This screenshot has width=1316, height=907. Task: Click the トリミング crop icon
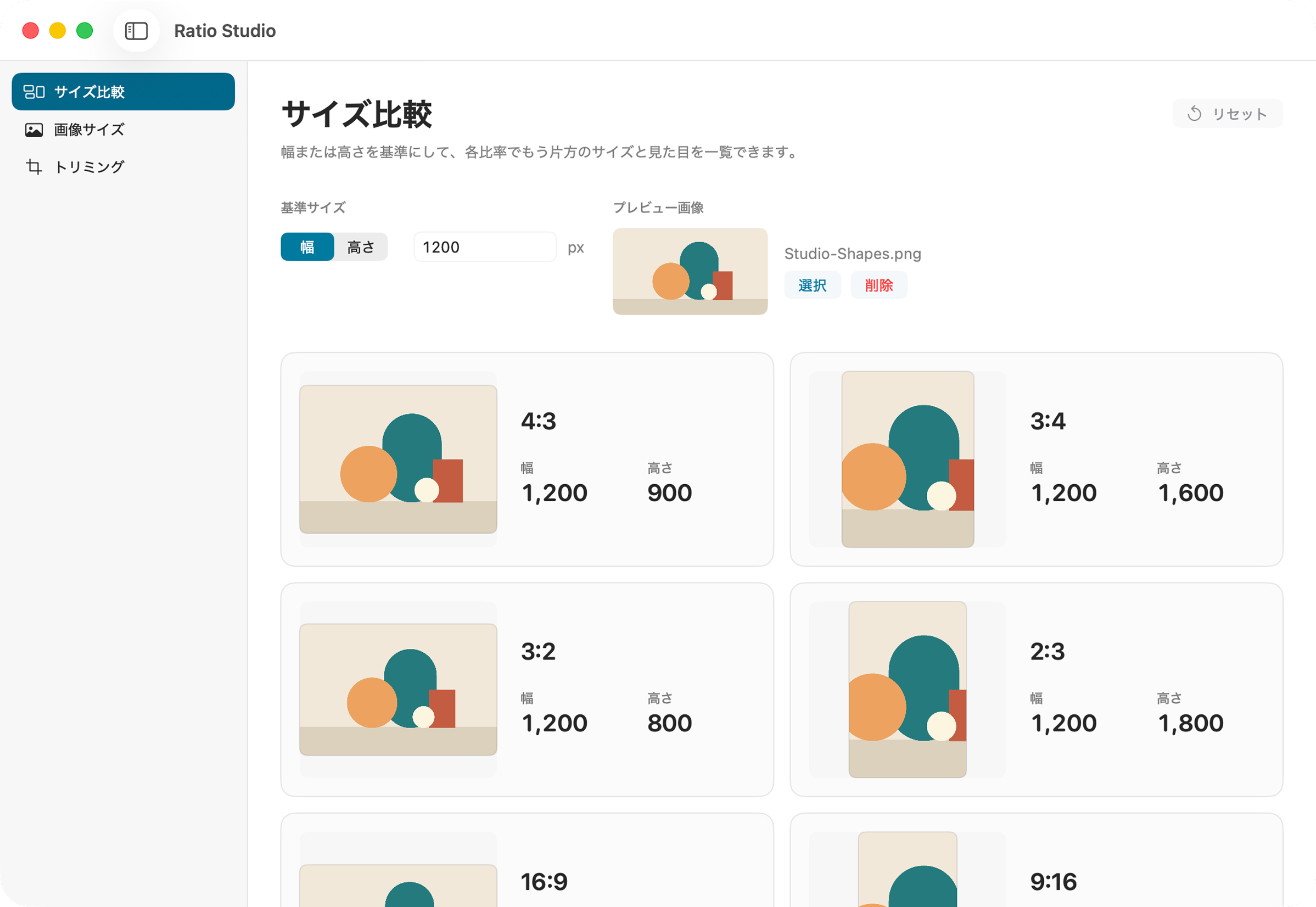coord(34,166)
